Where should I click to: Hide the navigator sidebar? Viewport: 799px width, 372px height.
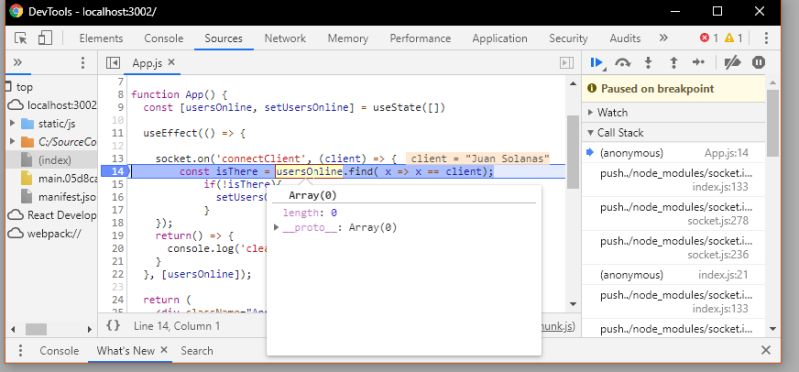tap(113, 63)
